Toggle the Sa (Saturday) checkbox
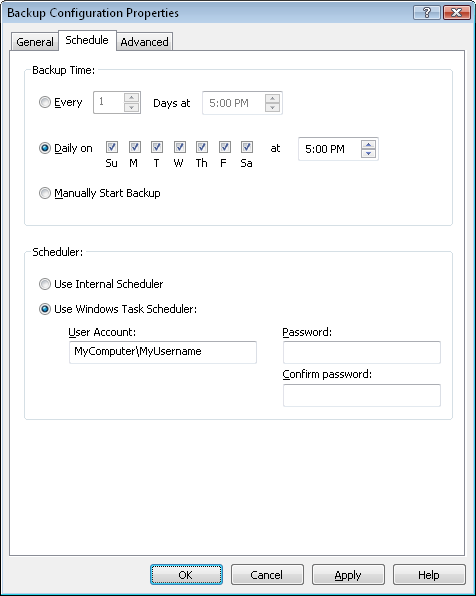The image size is (476, 596). [247, 147]
